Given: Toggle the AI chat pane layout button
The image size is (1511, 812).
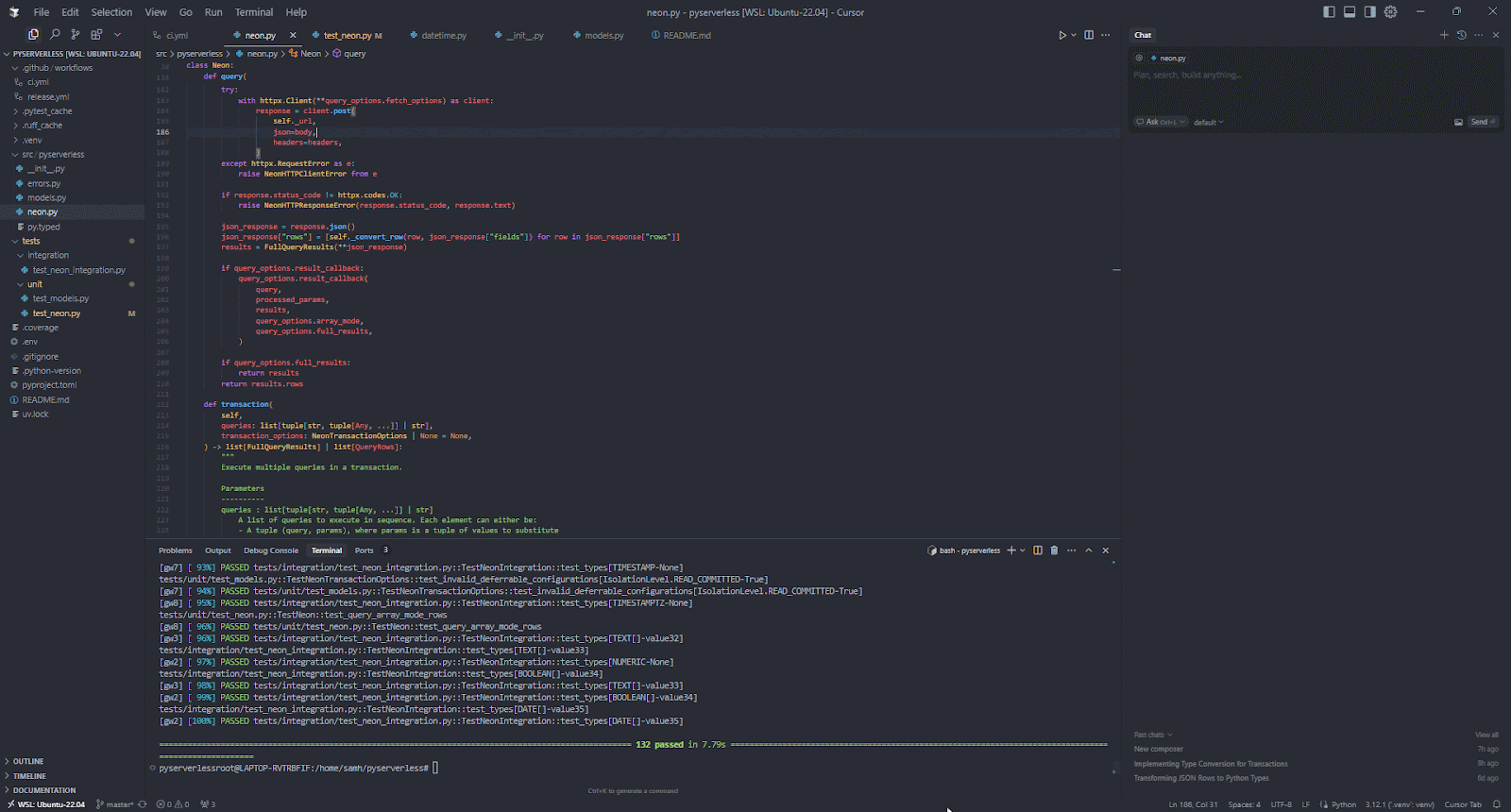Looking at the screenshot, I should pyautogui.click(x=1370, y=12).
